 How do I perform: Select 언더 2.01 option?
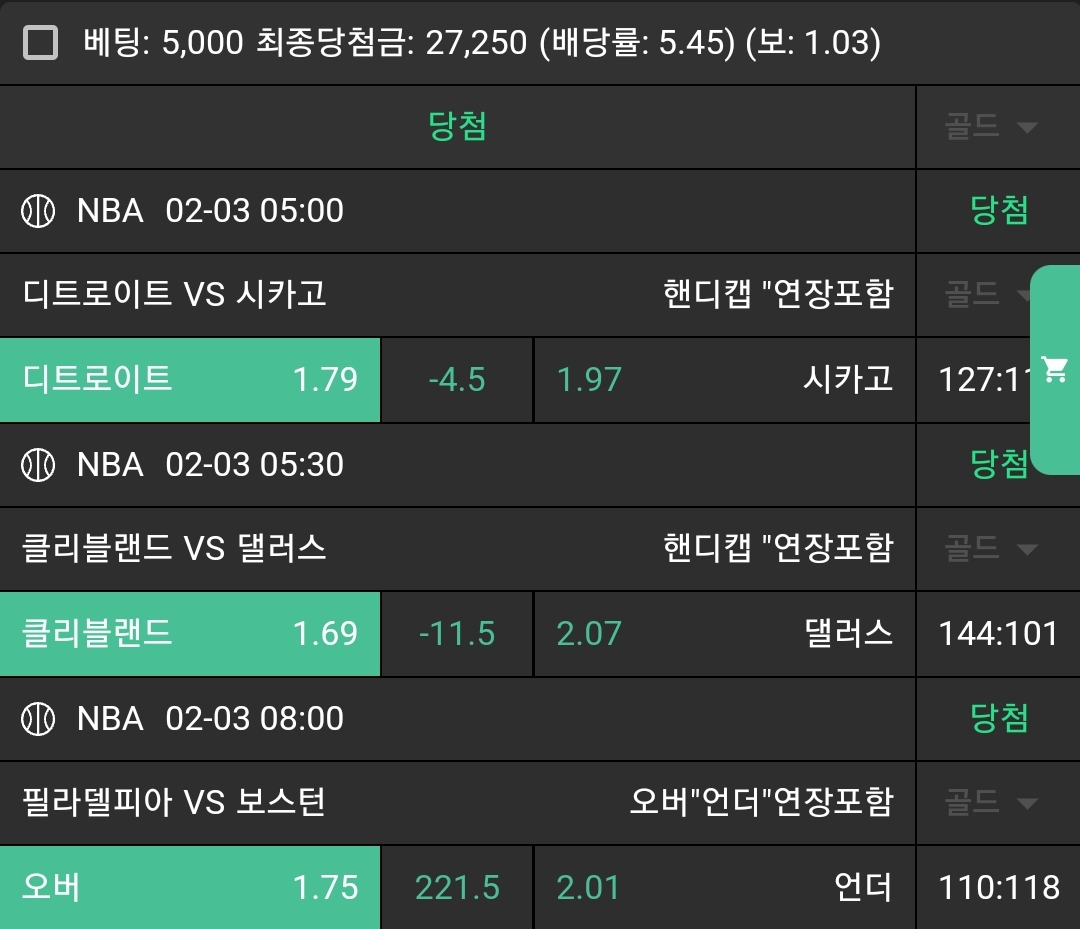(x=724, y=888)
